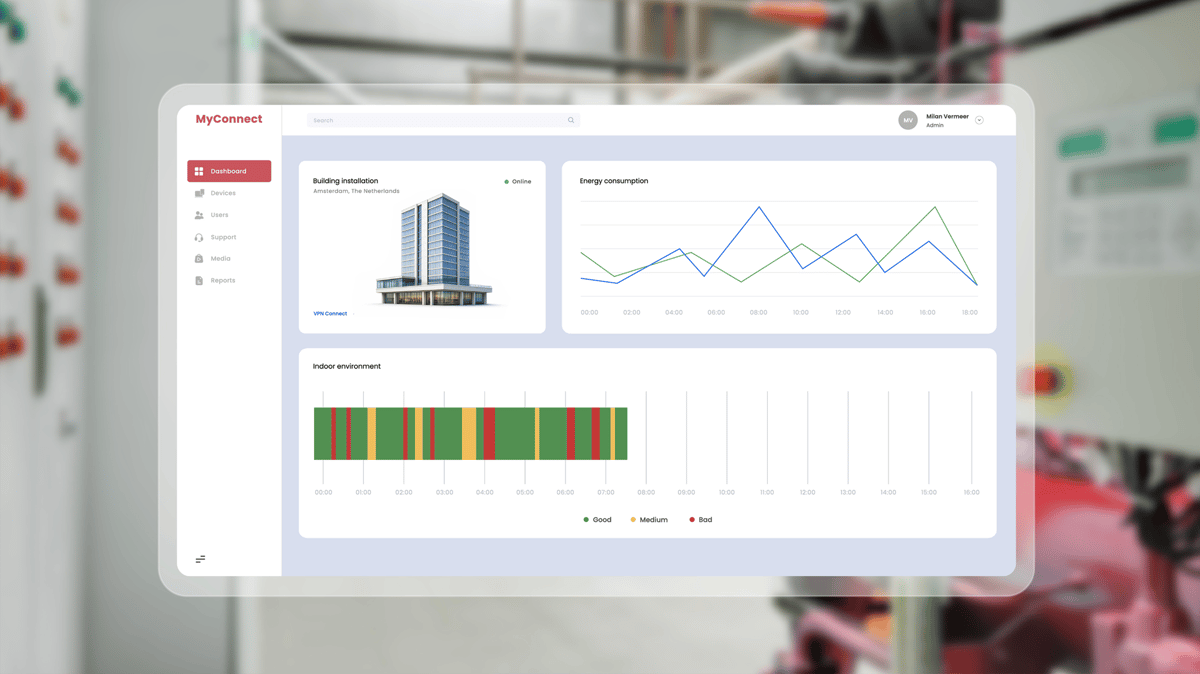Toggle the Medium legend entry

[649, 520]
